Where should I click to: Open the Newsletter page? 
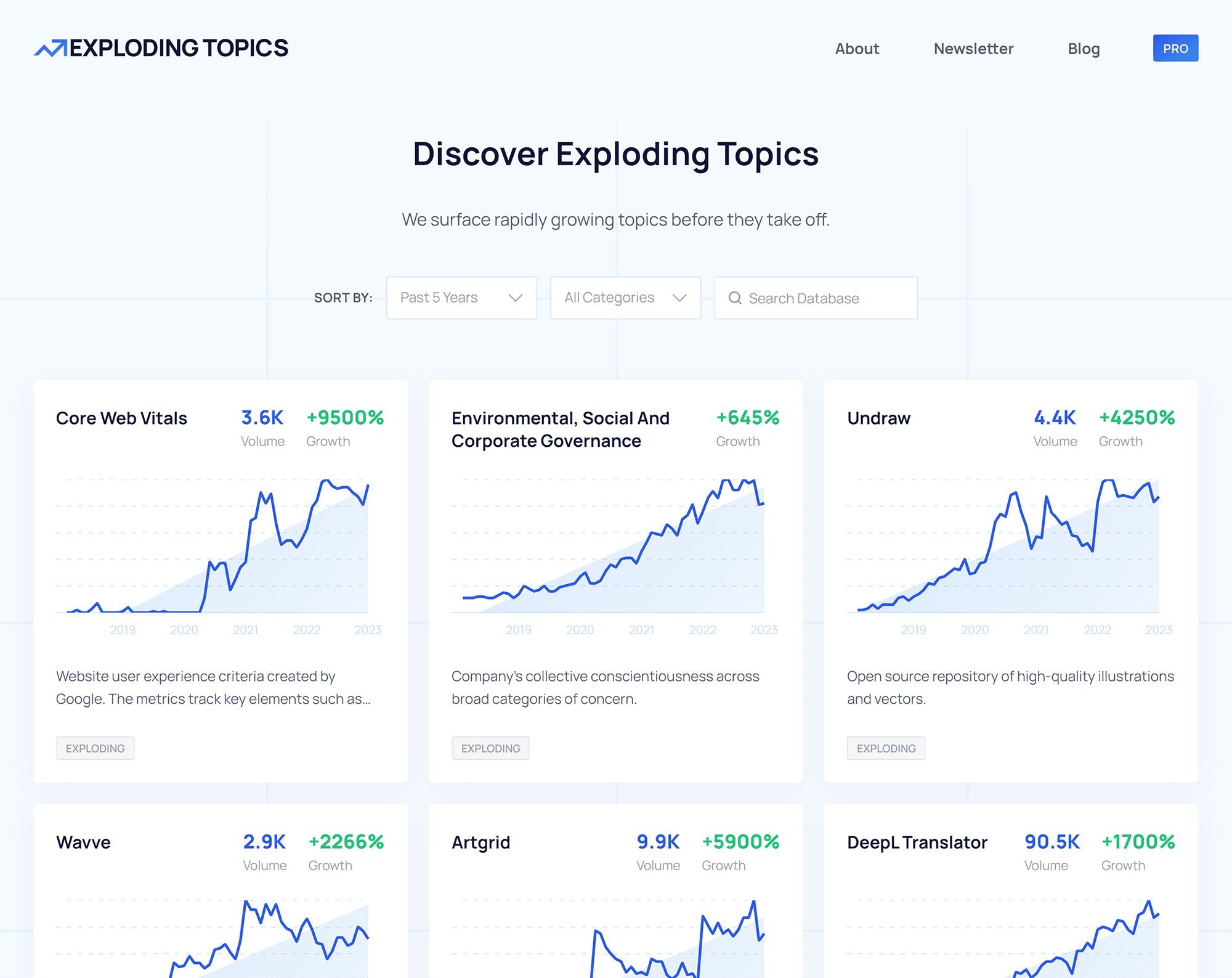973,49
